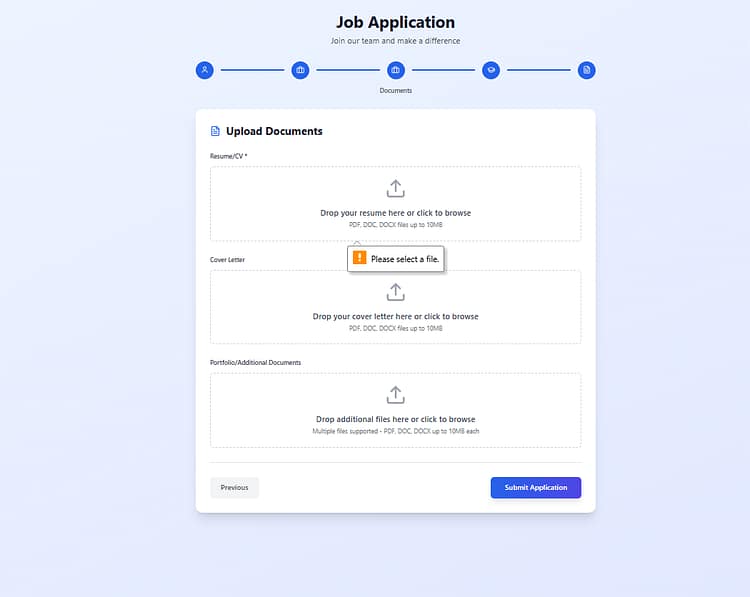Click 'Drop your cover letter here' text
The width and height of the screenshot is (750, 597).
tap(395, 316)
